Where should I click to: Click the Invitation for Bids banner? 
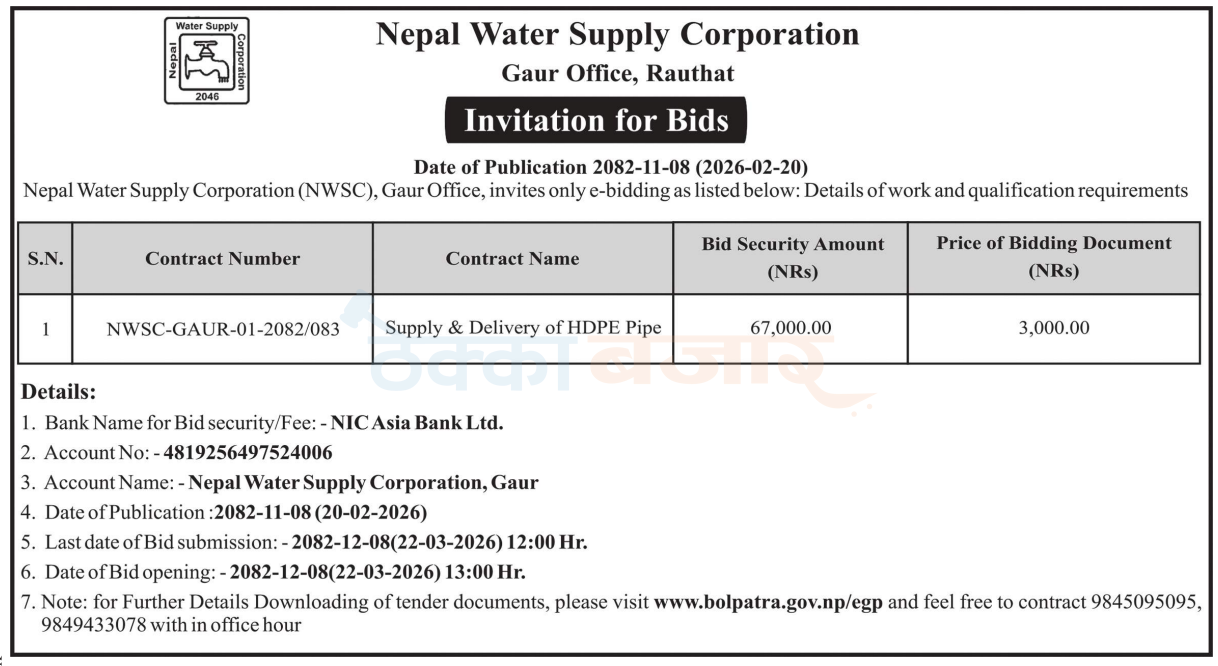coord(596,121)
